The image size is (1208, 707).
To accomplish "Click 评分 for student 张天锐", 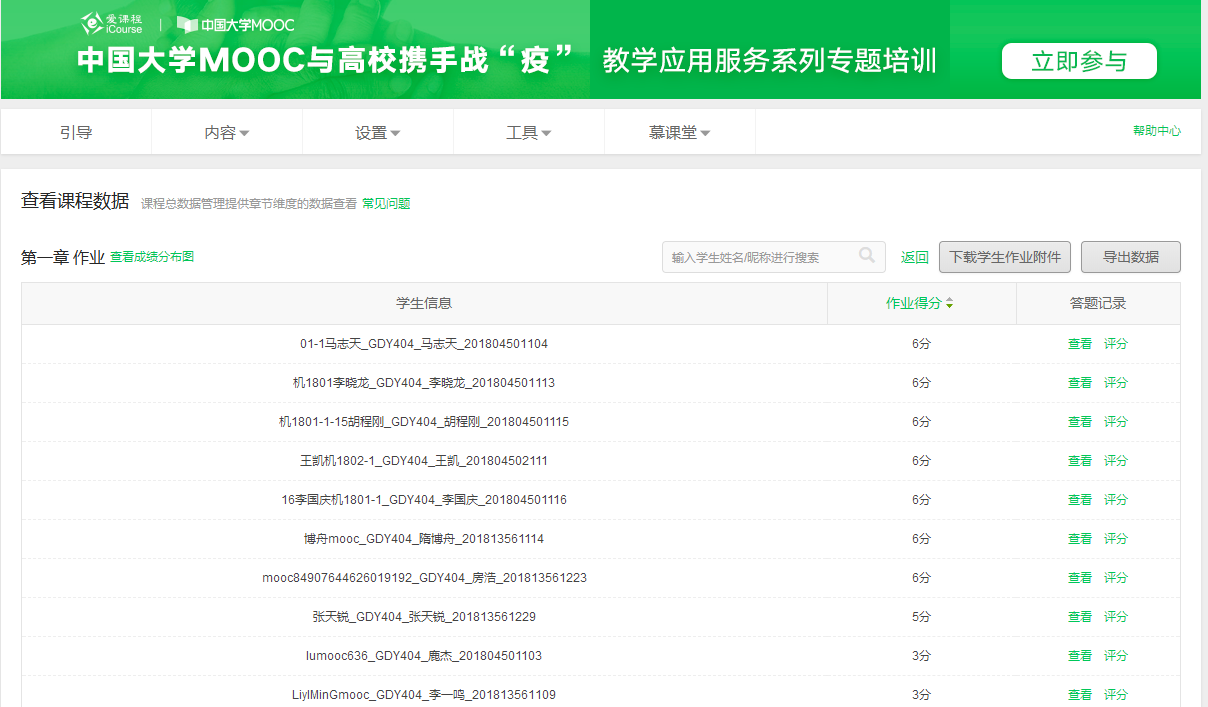I will coord(1115,617).
